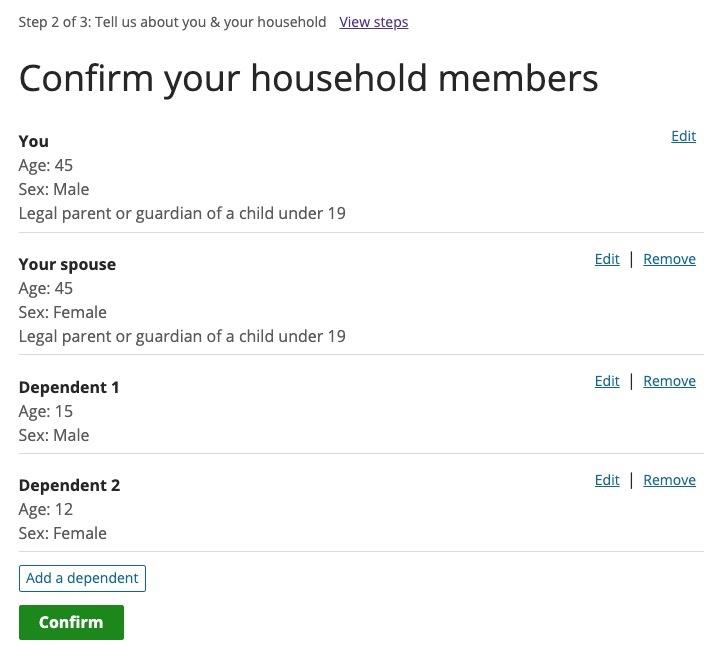Click the Confirm your household members heading
Screen dimensions: 715x654
308,78
